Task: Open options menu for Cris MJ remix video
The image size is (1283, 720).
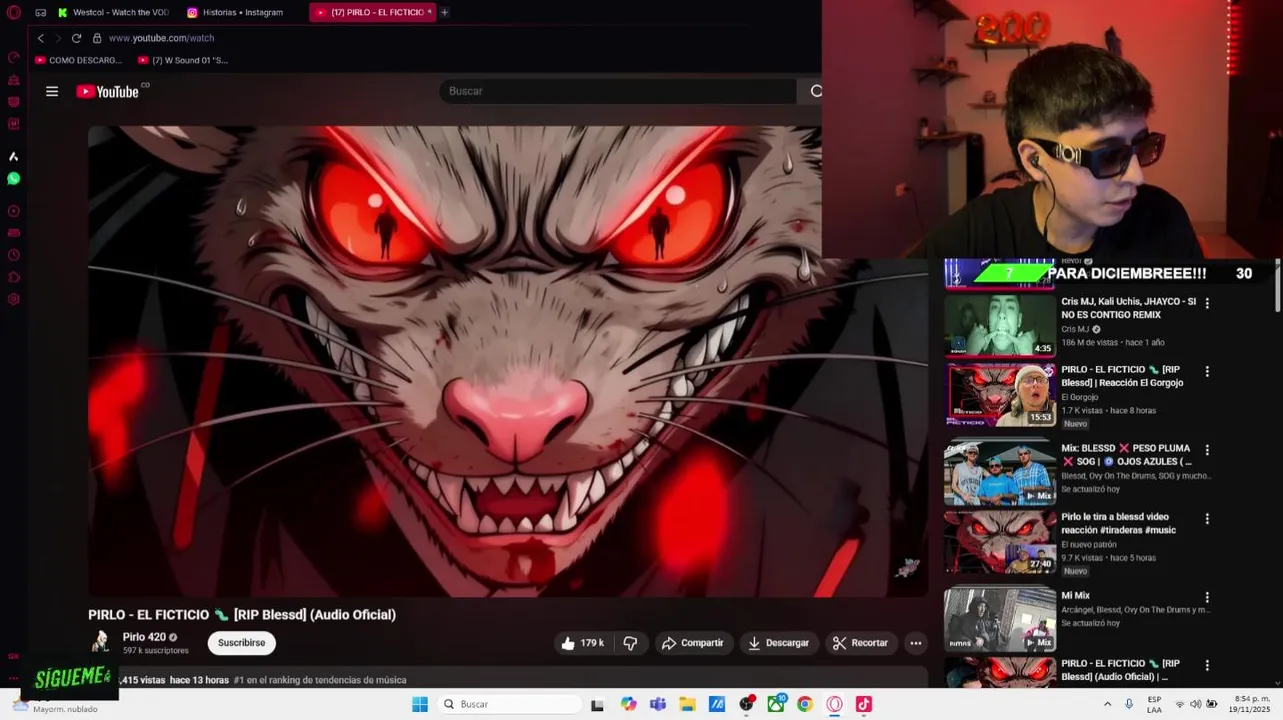Action: tap(1207, 303)
